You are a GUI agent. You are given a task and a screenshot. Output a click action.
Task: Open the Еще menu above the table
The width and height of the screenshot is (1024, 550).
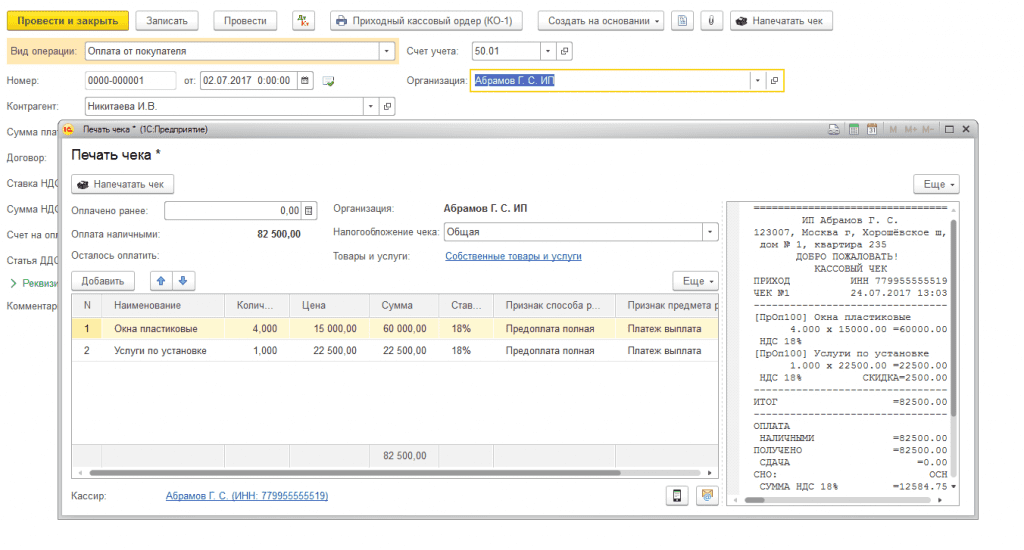(695, 281)
